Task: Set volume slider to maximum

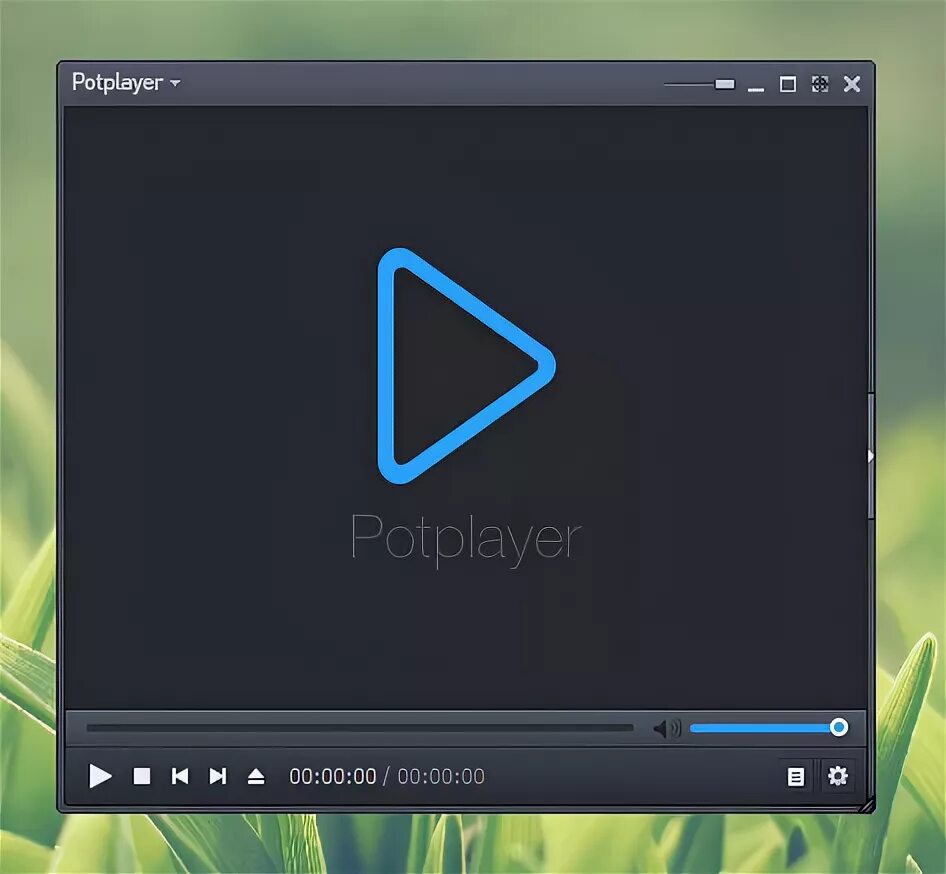Action: (x=839, y=727)
